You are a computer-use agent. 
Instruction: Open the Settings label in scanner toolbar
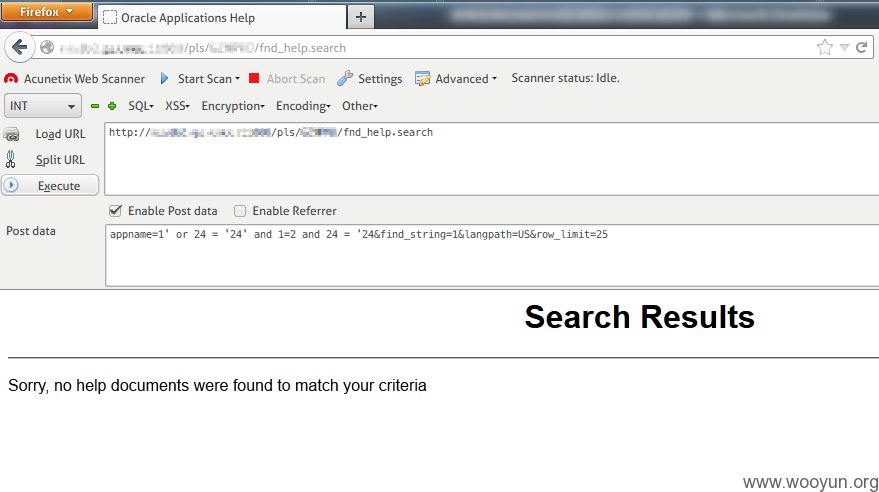click(x=380, y=79)
